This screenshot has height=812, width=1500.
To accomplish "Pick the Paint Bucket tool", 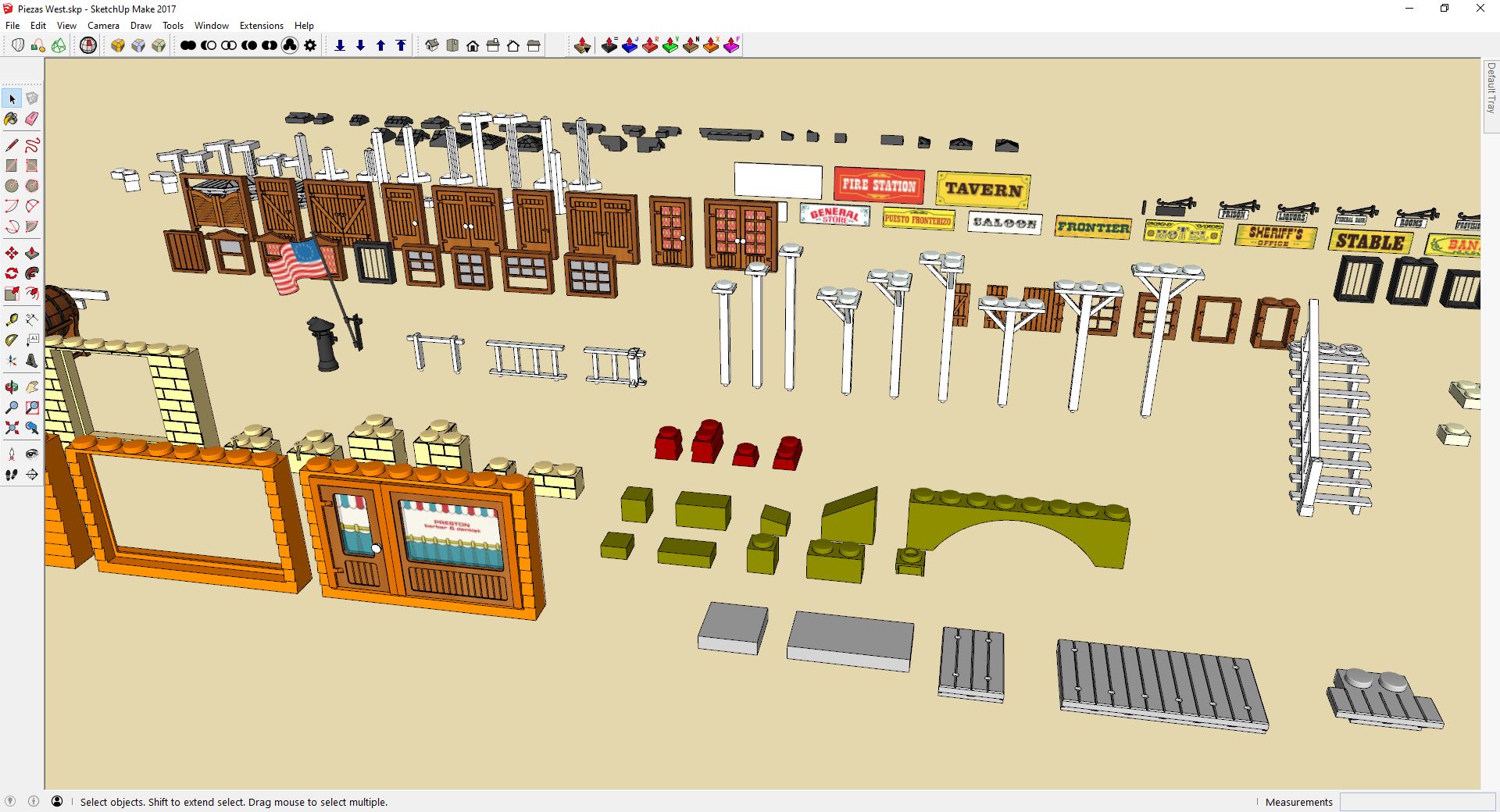I will click(12, 119).
